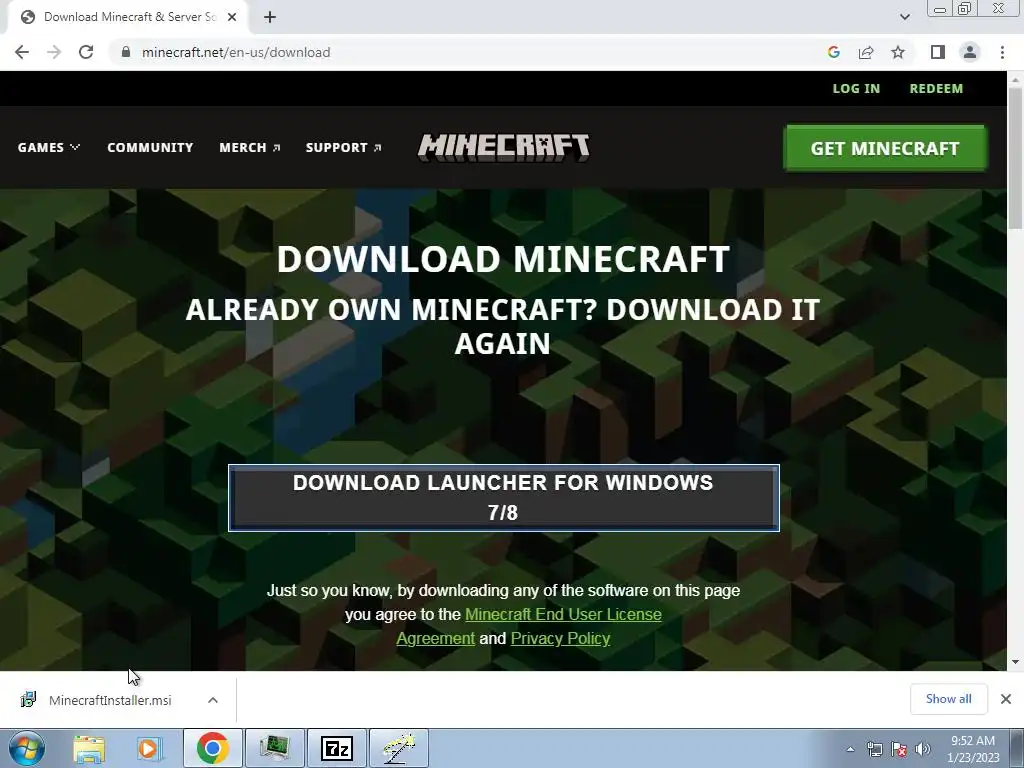This screenshot has width=1024, height=768.
Task: Bookmark this page with the star icon
Action: (x=898, y=52)
